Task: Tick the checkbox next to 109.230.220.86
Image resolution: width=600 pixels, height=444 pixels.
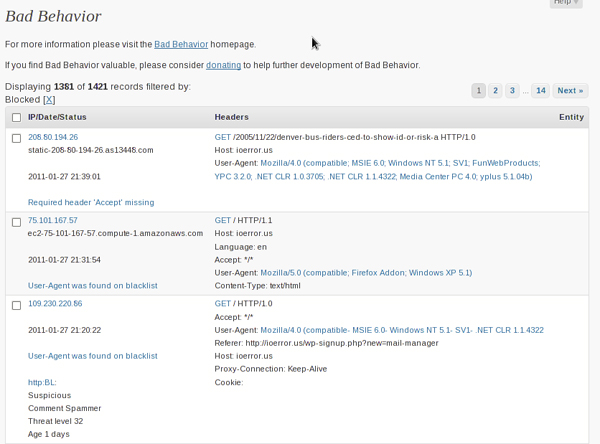Action: pyautogui.click(x=16, y=305)
